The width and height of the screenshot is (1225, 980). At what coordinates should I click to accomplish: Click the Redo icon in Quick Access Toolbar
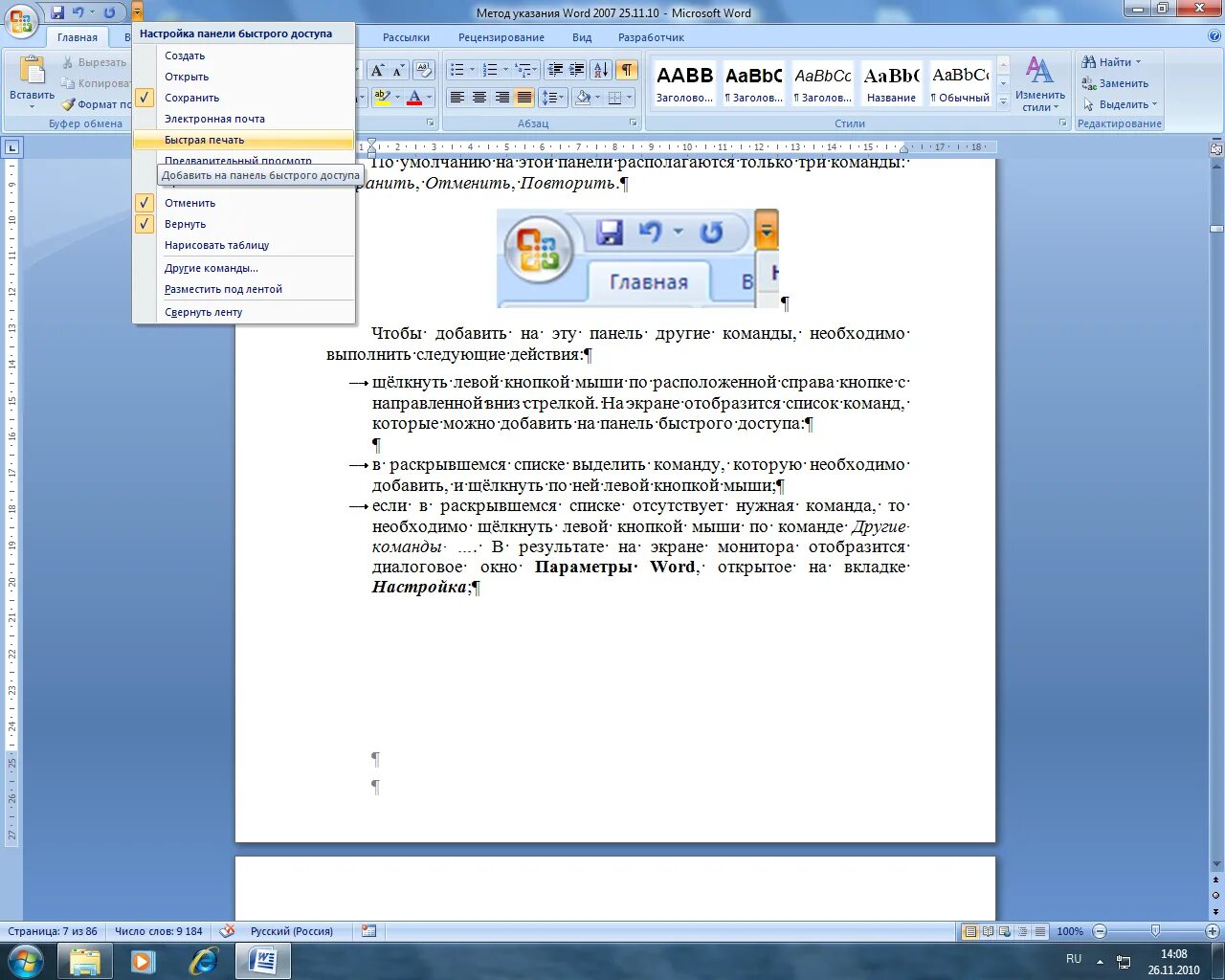(109, 12)
